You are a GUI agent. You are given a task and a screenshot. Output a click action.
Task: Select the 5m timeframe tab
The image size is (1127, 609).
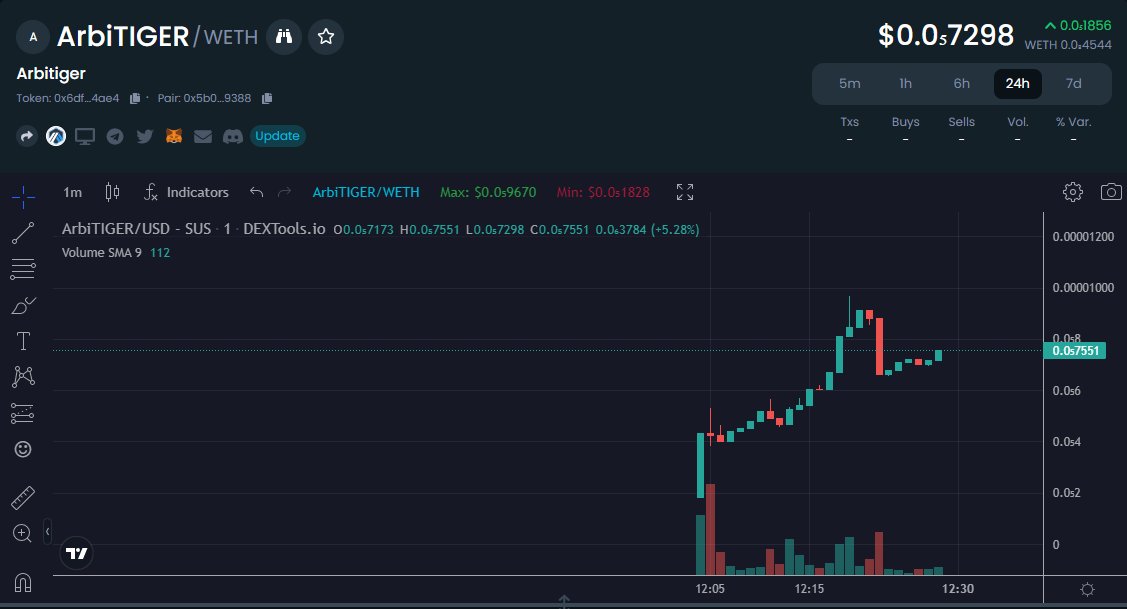(x=850, y=84)
